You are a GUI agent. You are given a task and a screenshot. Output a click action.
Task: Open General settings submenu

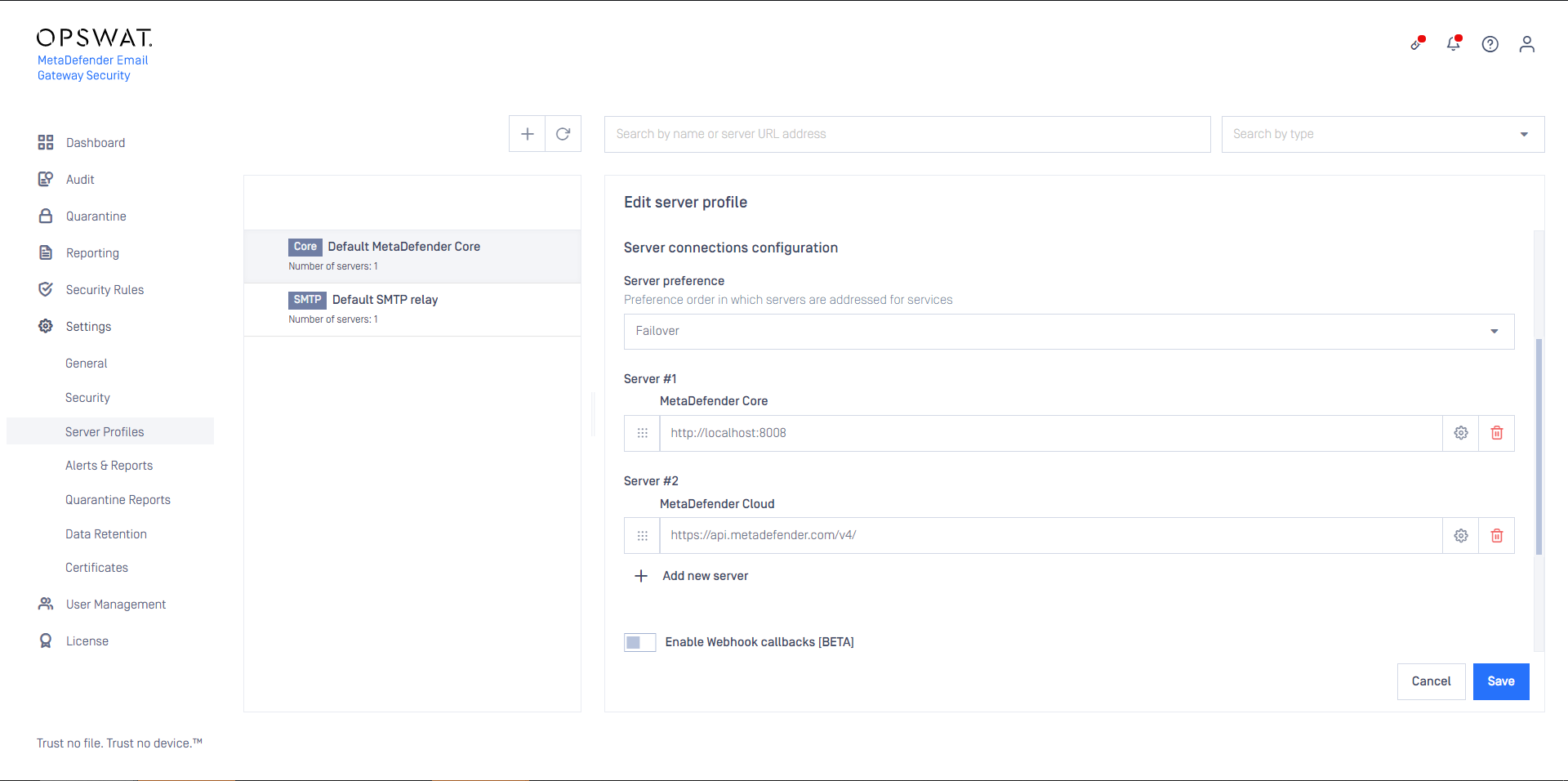click(x=87, y=363)
